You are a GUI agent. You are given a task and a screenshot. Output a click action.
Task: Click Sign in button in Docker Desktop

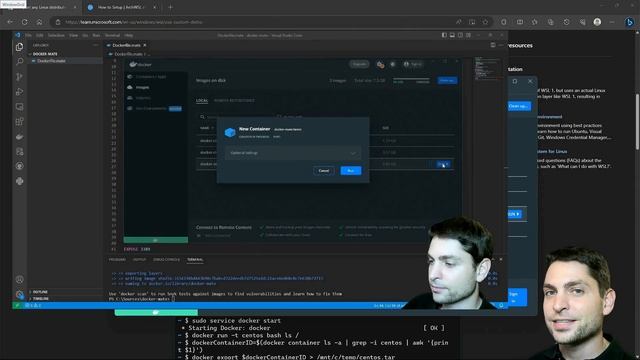click(413, 64)
